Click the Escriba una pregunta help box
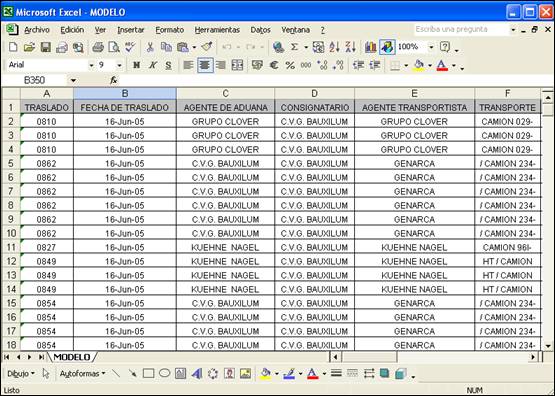This screenshot has width=555, height=396. click(x=461, y=29)
